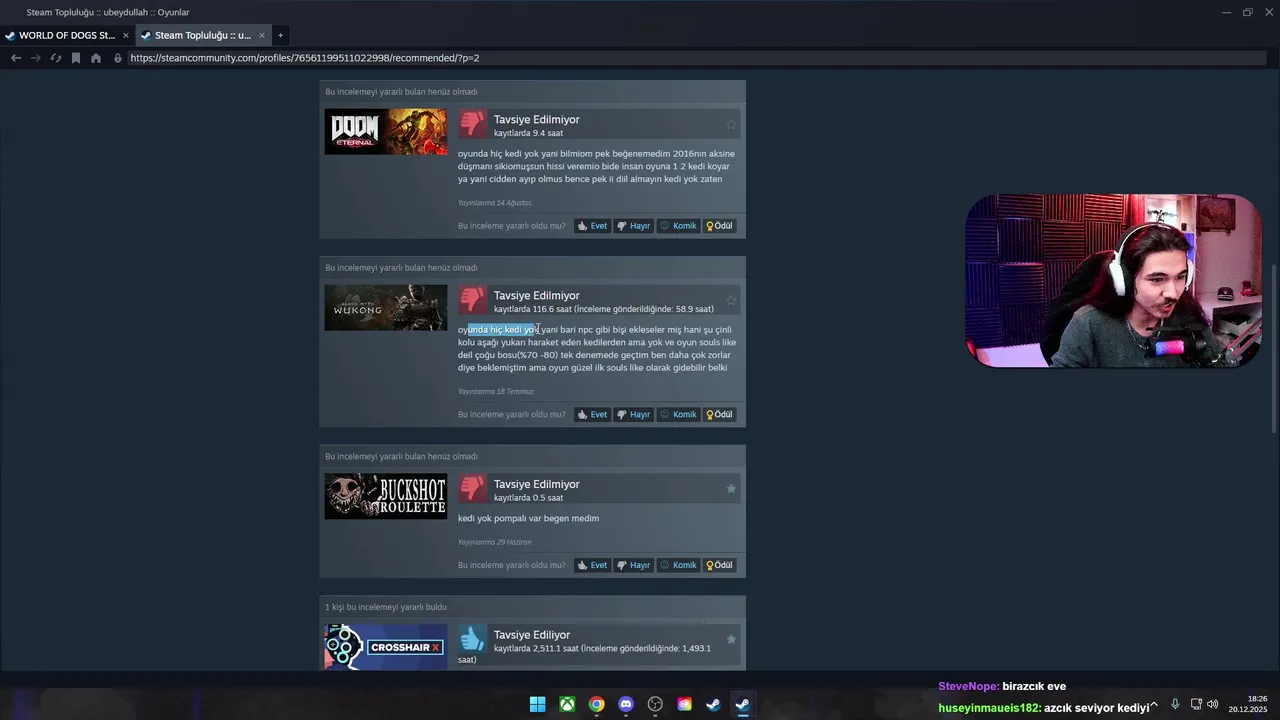Viewport: 1280px width, 720px height.
Task: Click the page's vertical scrollbar thumb
Action: (1274, 348)
